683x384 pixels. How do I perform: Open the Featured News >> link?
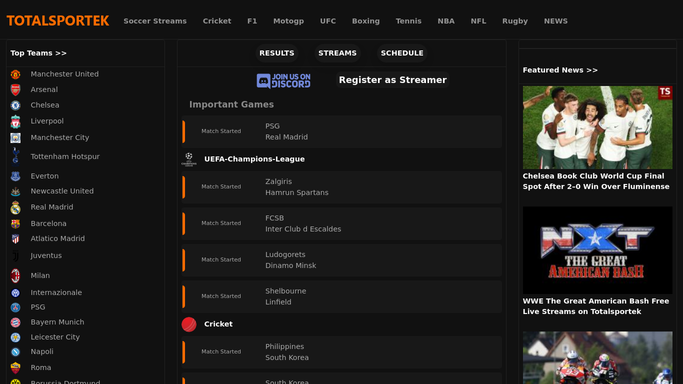point(560,70)
